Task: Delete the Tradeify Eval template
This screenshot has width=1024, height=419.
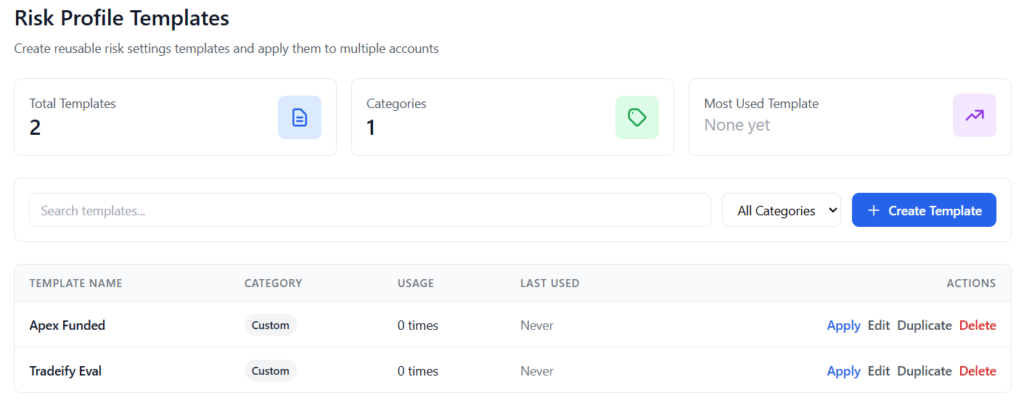Action: click(x=977, y=371)
